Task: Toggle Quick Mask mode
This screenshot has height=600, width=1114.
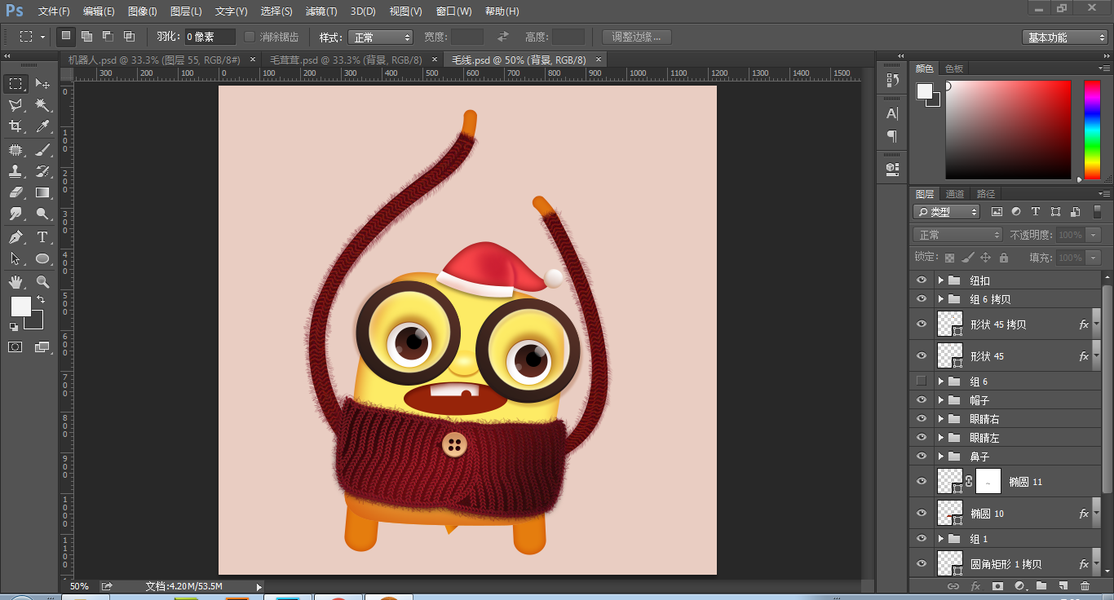Action: click(16, 347)
